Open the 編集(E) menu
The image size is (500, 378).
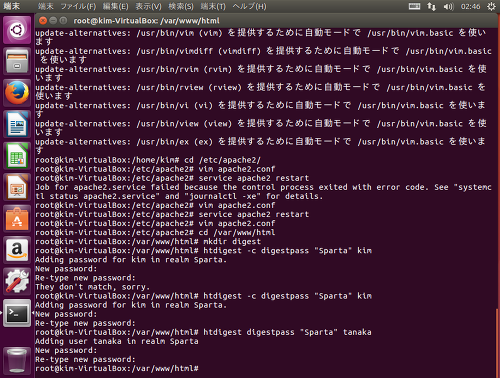(x=115, y=6)
